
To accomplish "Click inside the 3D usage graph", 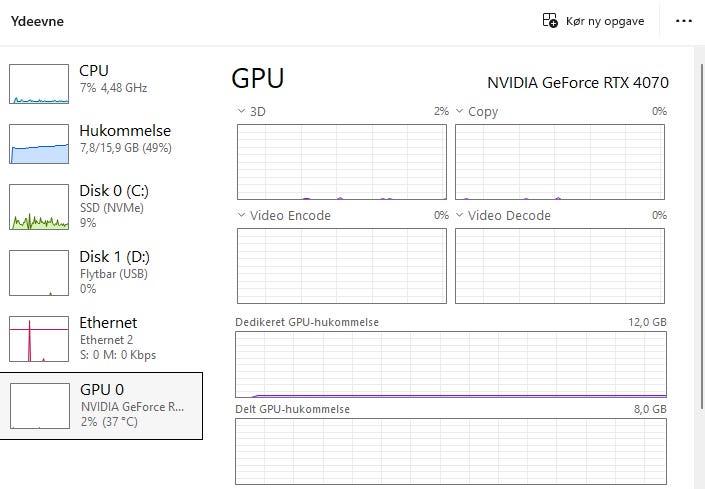I will [342, 162].
